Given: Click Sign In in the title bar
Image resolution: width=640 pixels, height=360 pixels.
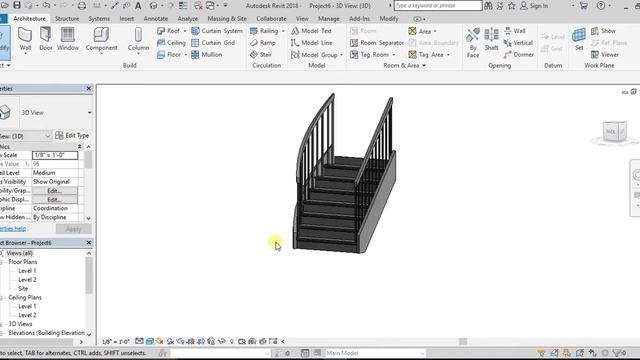Looking at the screenshot, I should click(x=534, y=6).
